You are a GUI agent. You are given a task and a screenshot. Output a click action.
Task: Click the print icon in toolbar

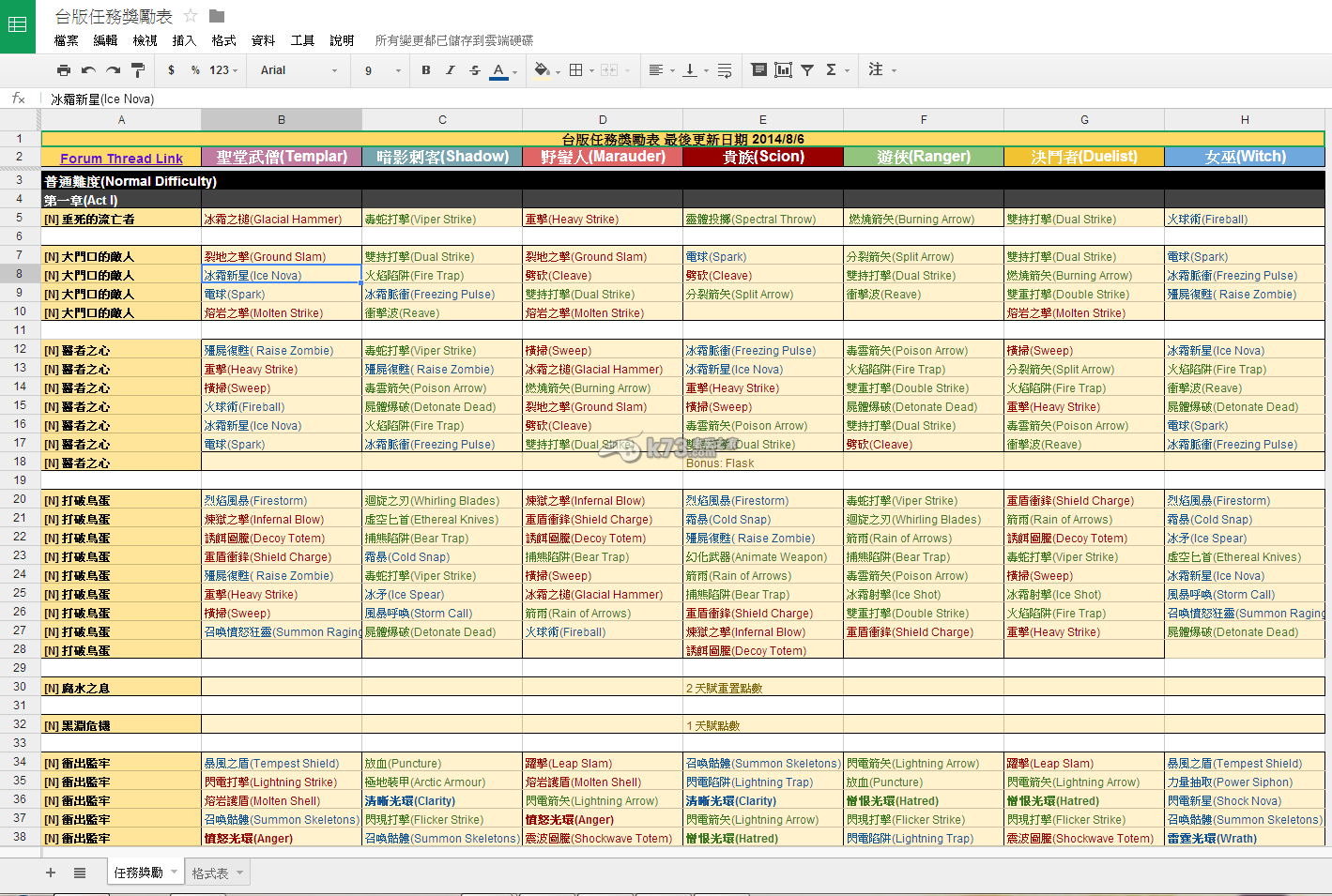[x=63, y=70]
